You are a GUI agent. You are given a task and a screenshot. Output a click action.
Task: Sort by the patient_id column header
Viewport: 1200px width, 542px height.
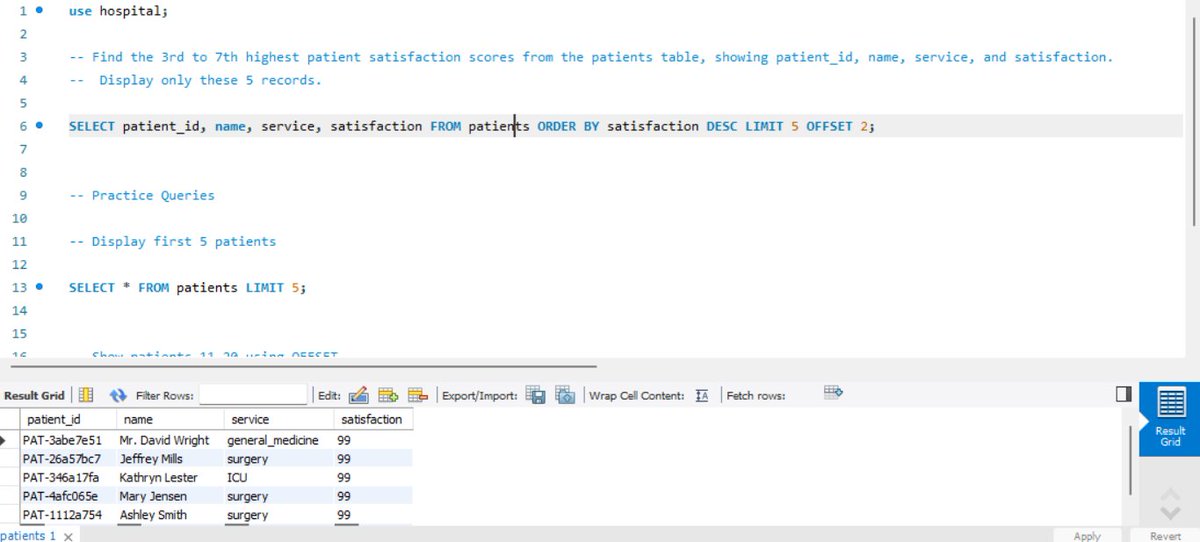click(68, 420)
